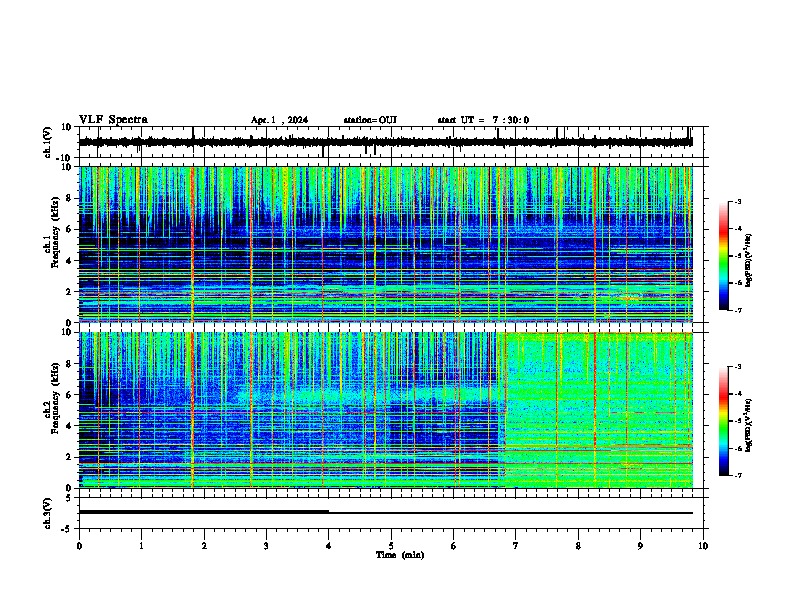Click the "log(PSD)" label beside ch.1 color scale

click(749, 261)
